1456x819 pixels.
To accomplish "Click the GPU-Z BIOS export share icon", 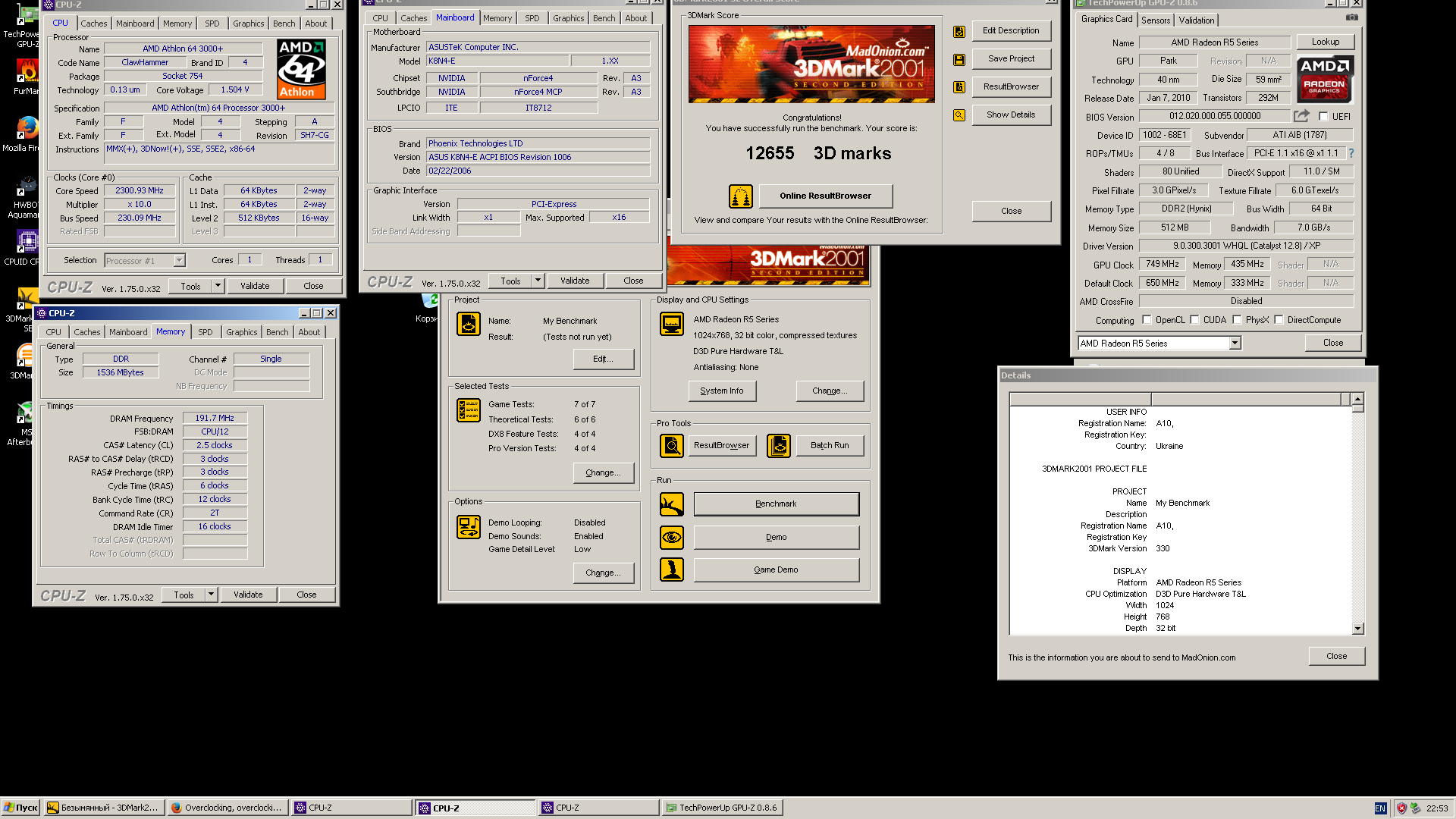I will pos(1301,116).
